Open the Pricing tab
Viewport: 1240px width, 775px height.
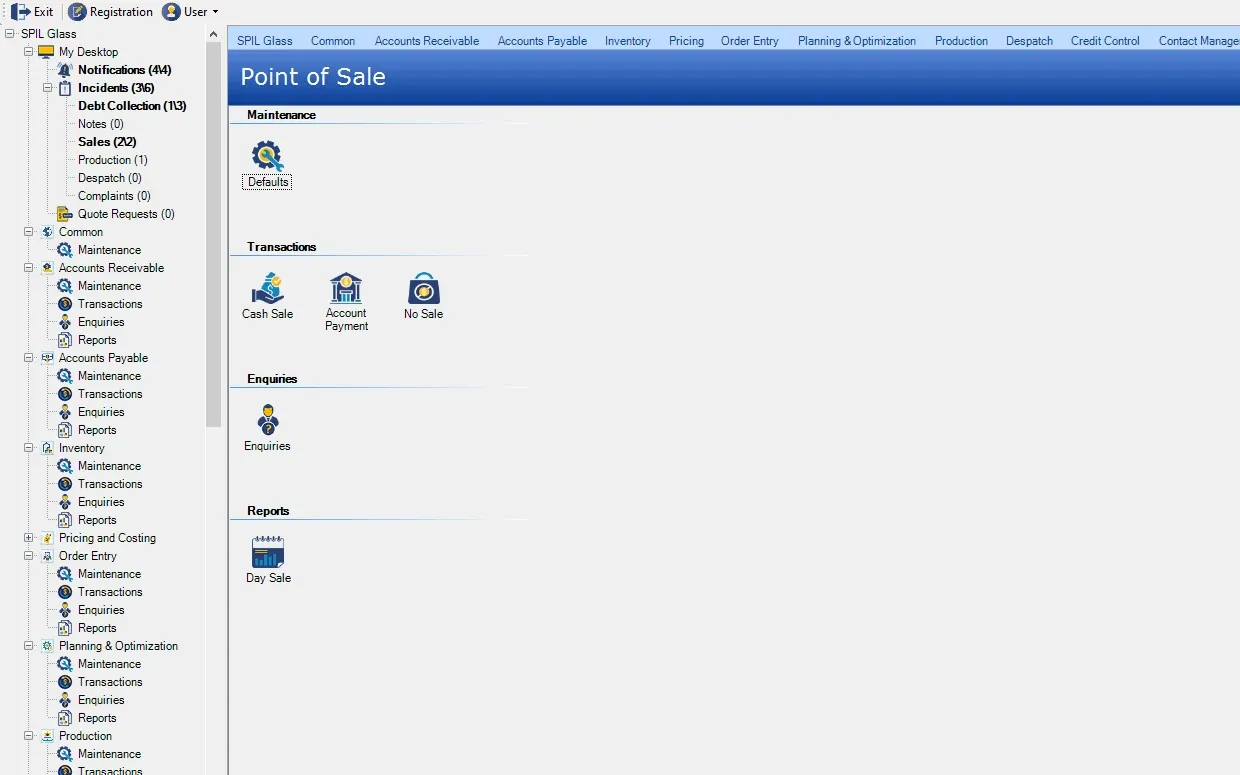coord(686,41)
